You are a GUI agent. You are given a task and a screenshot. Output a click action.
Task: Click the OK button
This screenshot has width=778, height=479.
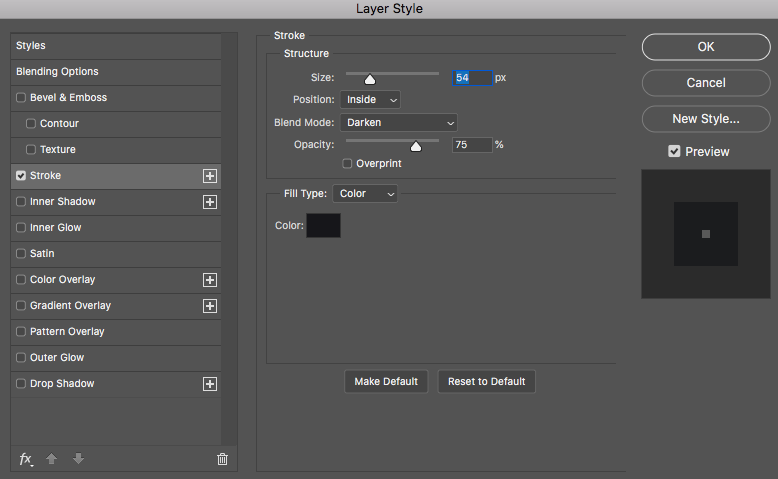[x=706, y=47]
